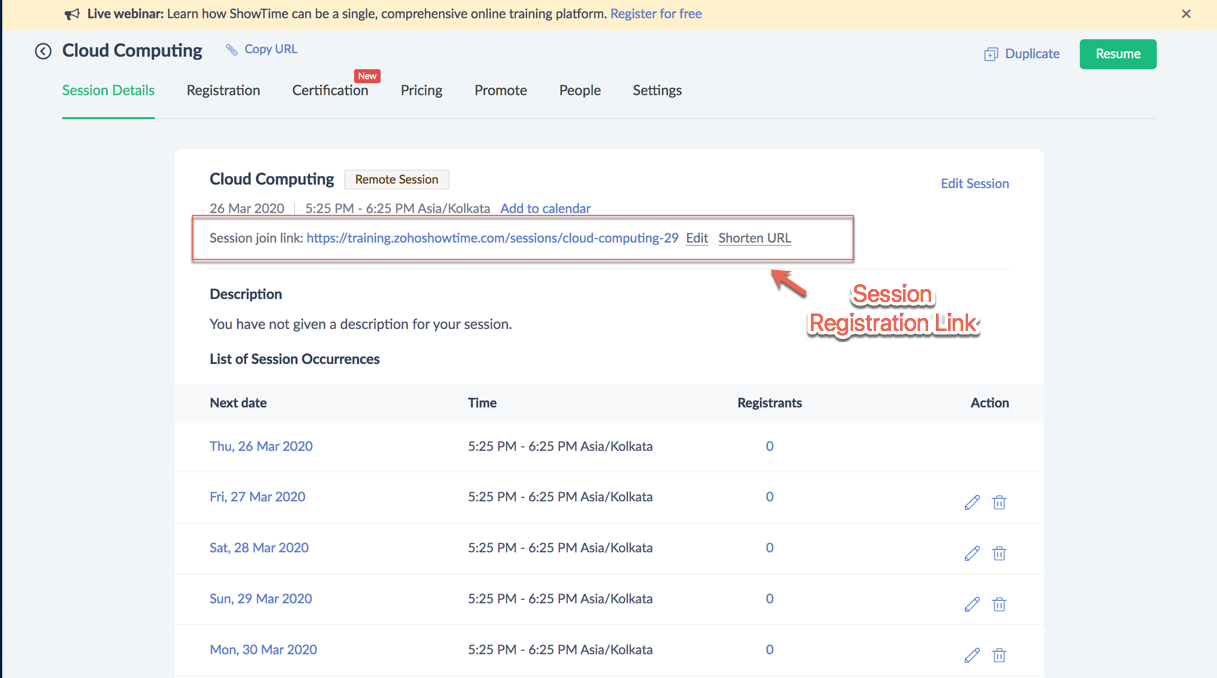Click Edit next to session join link
Viewport: 1217px width, 678px height.
coord(697,238)
